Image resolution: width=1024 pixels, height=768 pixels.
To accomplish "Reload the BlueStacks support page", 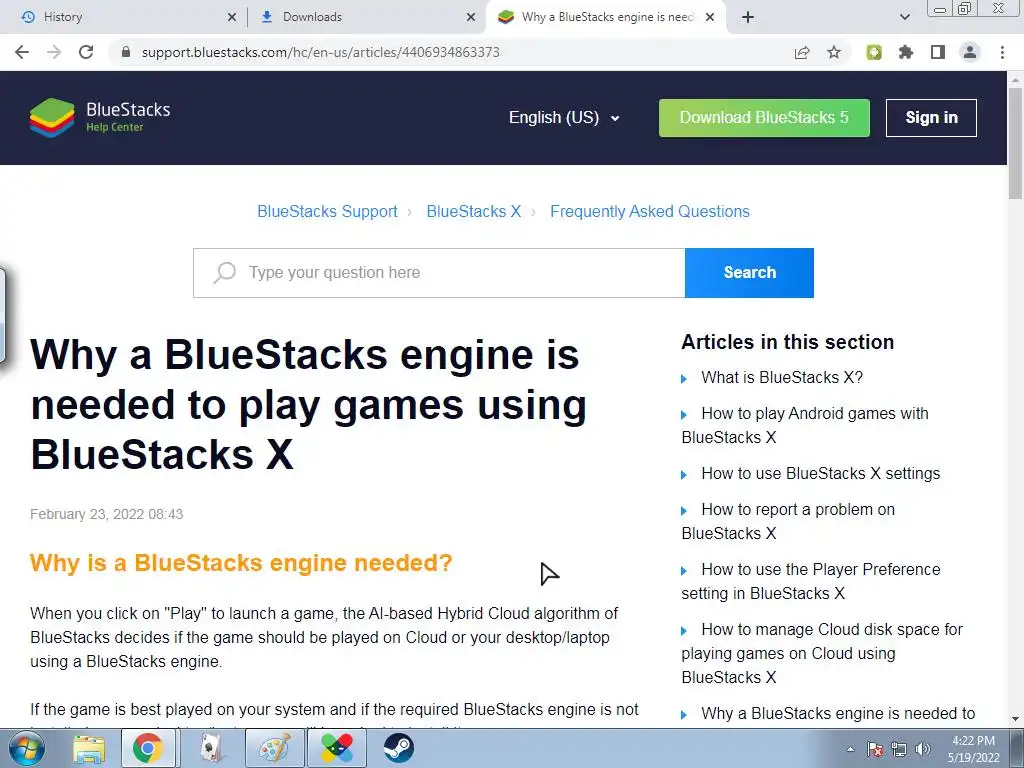I will pos(86,52).
